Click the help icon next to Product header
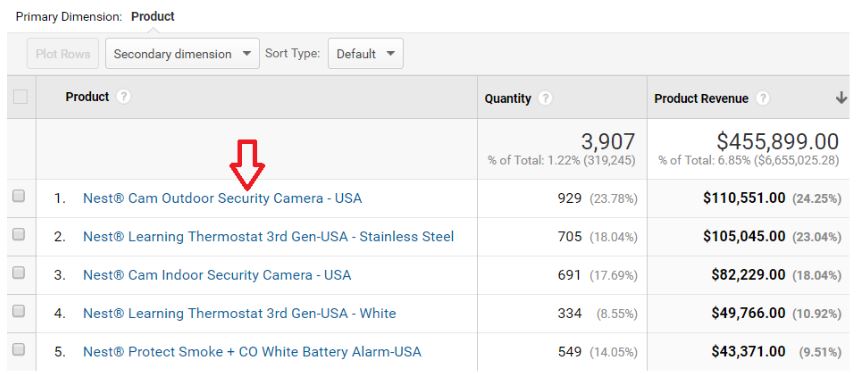858x374 pixels. pos(124,97)
